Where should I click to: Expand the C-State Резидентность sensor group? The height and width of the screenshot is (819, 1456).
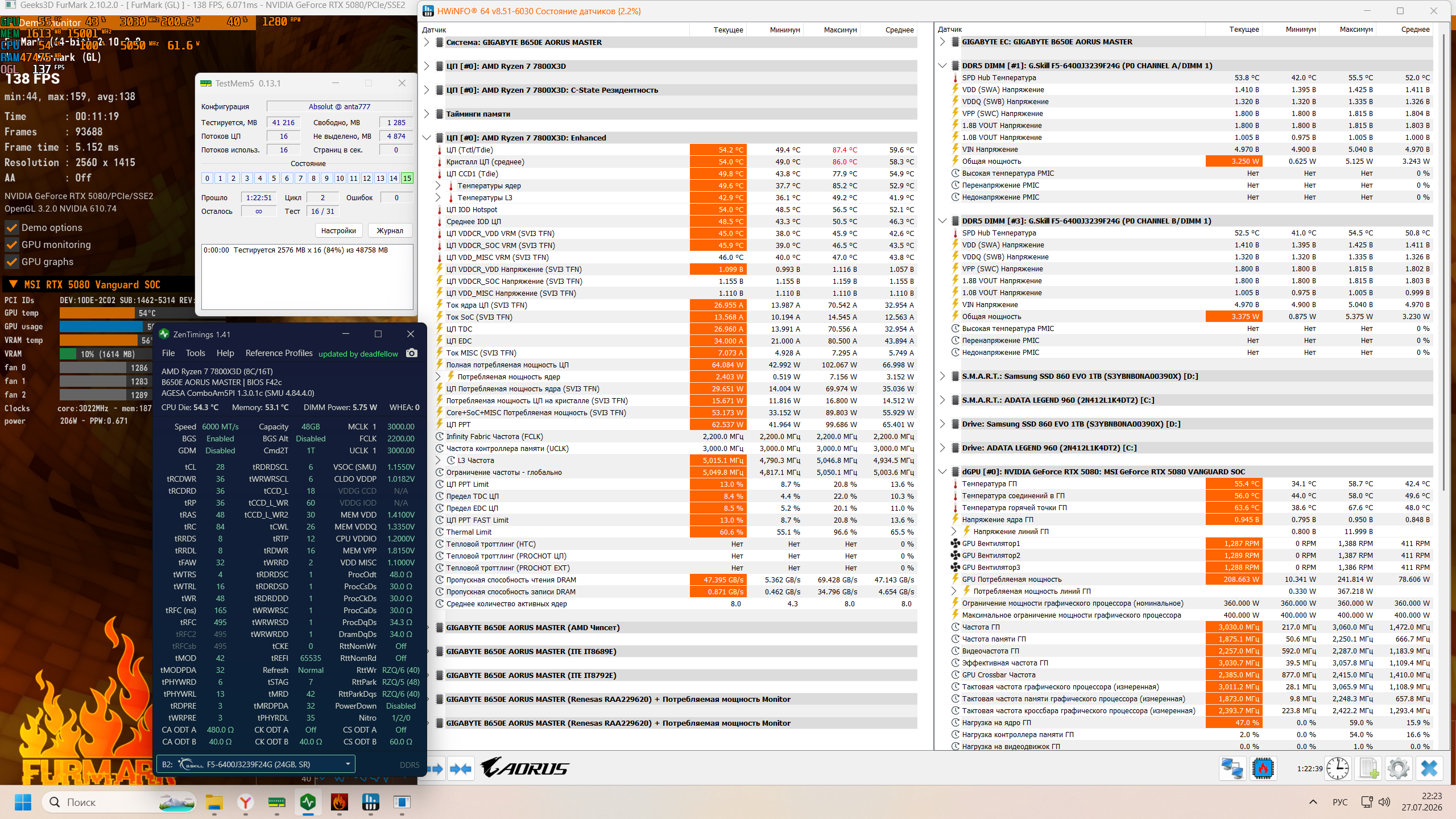[x=427, y=90]
